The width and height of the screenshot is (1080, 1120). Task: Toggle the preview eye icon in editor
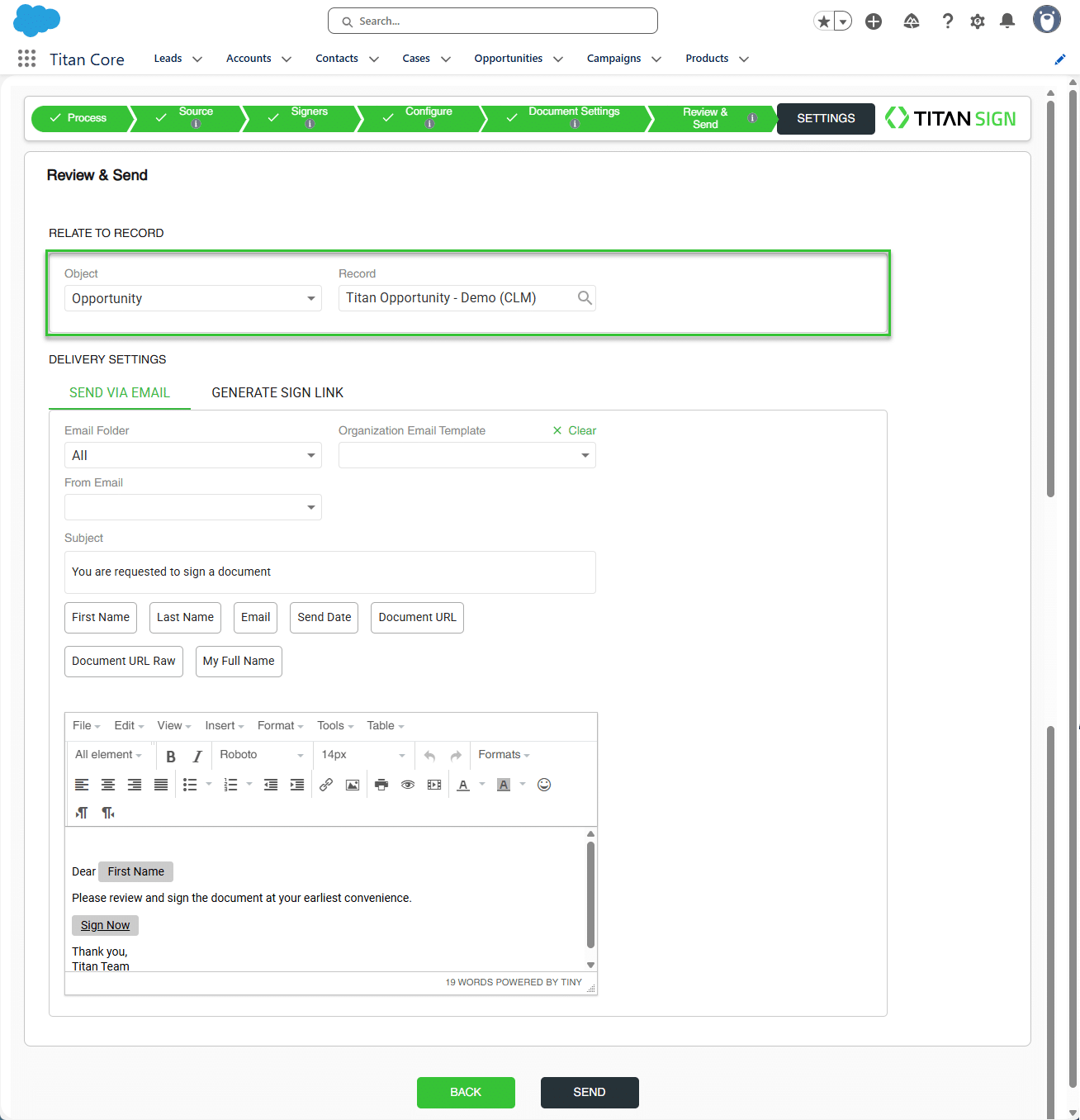tap(408, 785)
